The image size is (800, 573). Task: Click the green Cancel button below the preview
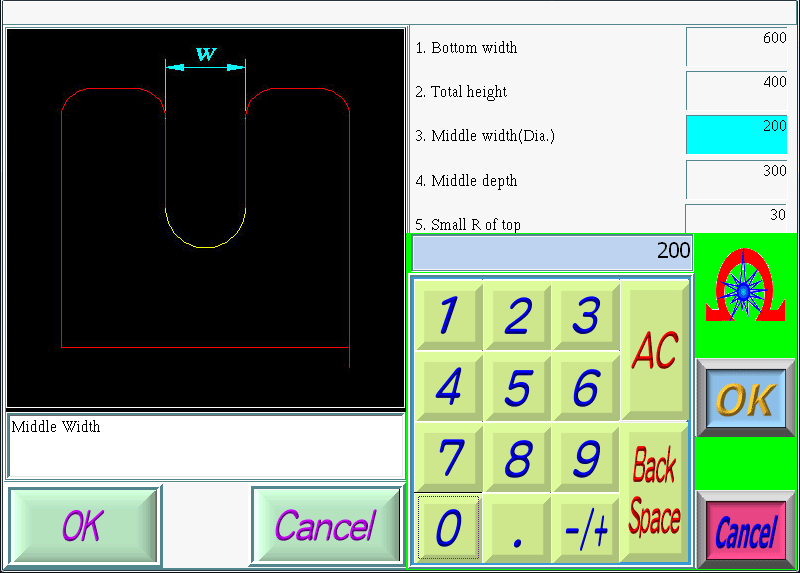pyautogui.click(x=325, y=526)
